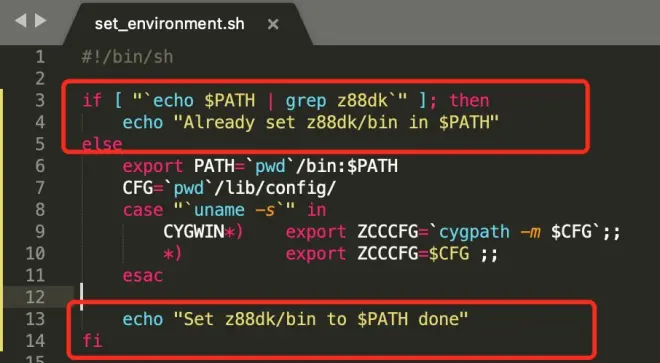Go to previous tab with left arrow
660x363 pixels.
click(x=20, y=20)
